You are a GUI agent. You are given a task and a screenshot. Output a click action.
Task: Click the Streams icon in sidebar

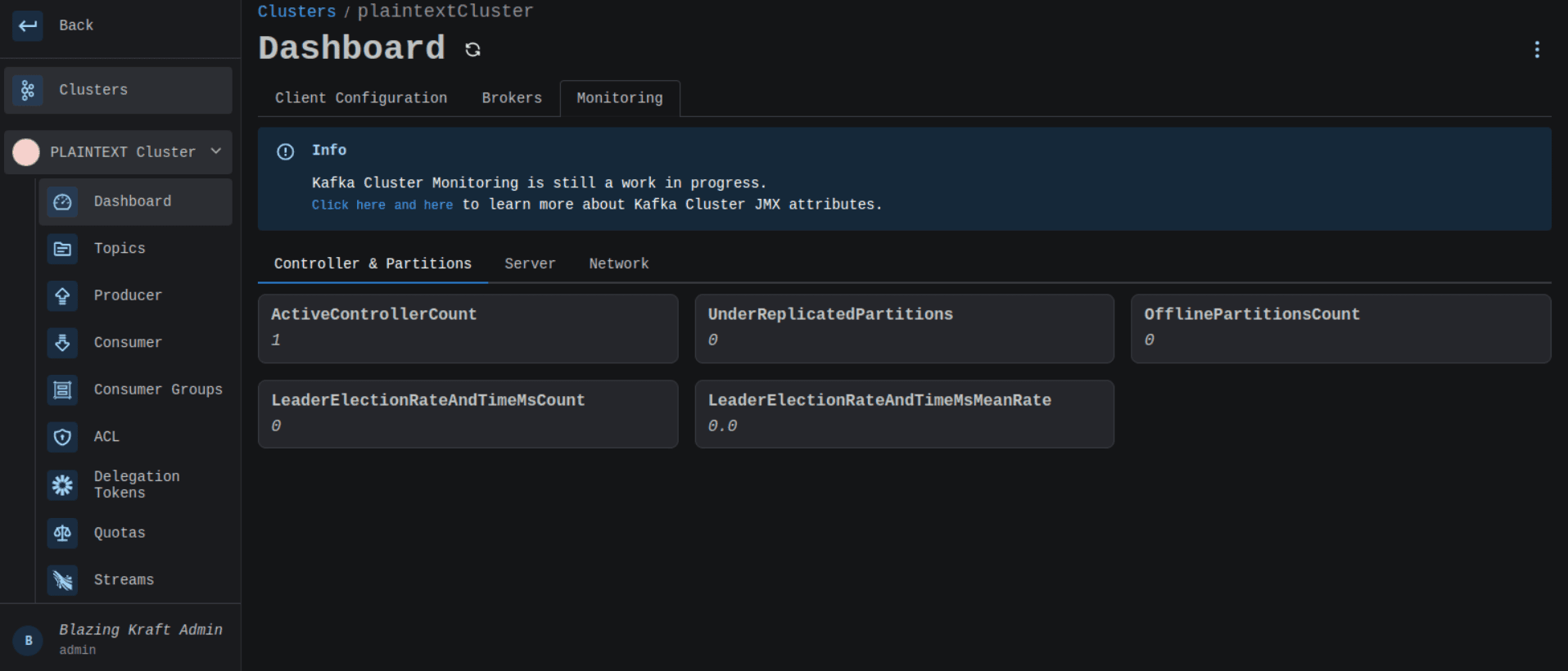pos(62,580)
